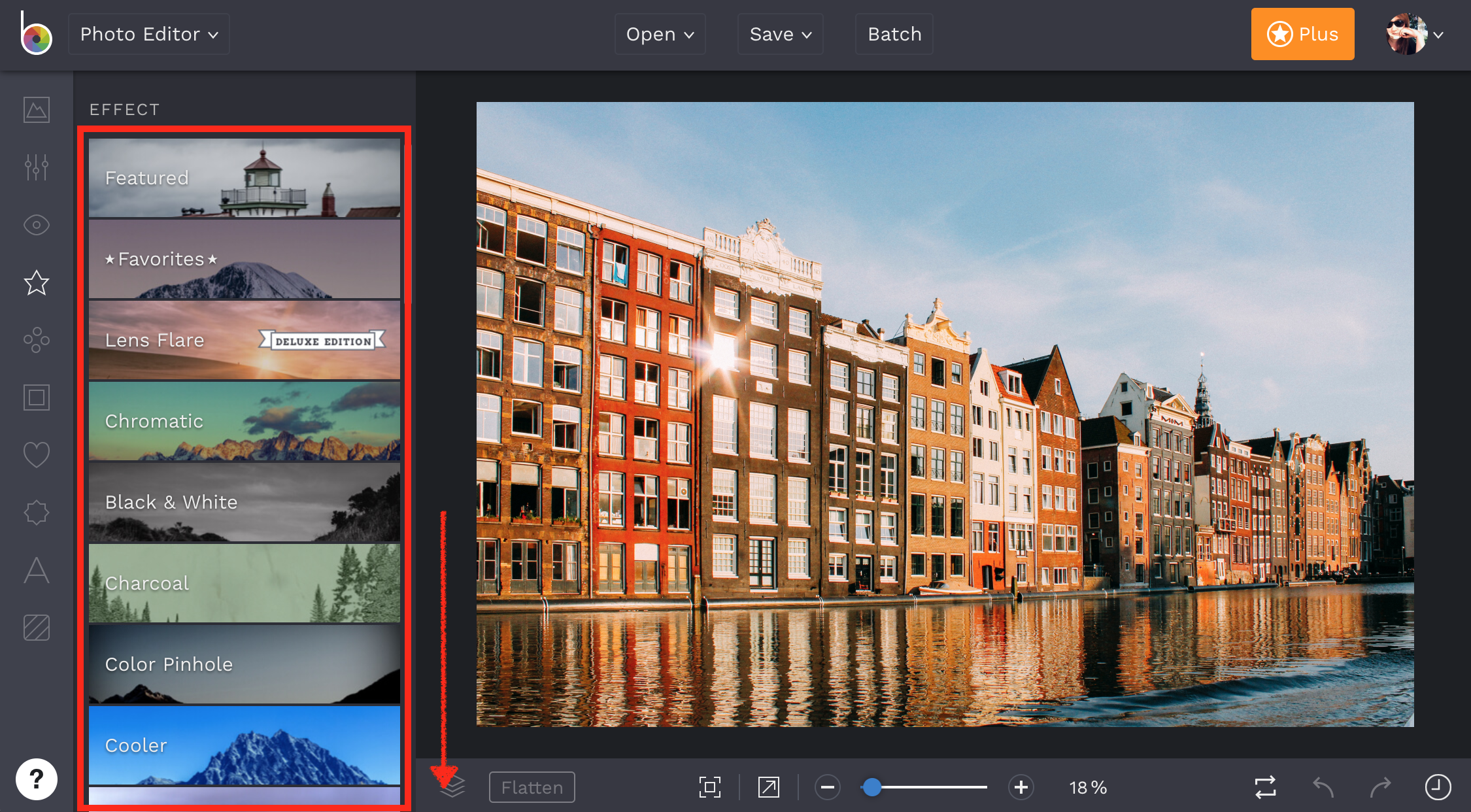The image size is (1471, 812).
Task: Open the Touch Up eye icon
Action: point(37,225)
